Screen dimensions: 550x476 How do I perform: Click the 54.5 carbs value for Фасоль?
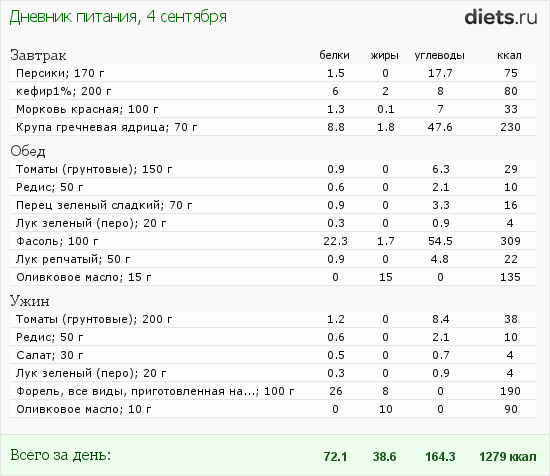point(440,241)
